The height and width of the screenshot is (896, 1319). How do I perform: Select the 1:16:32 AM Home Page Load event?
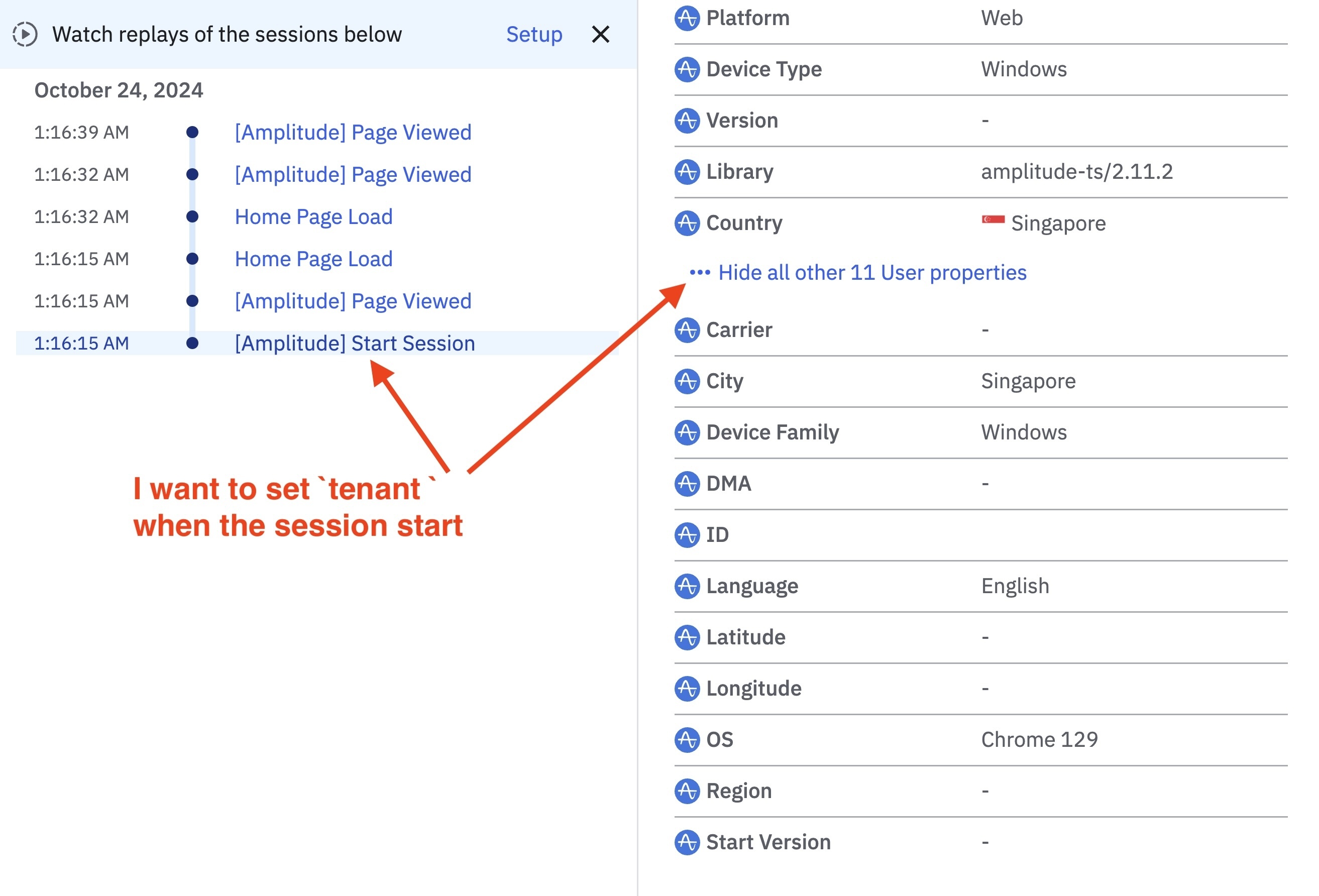313,217
